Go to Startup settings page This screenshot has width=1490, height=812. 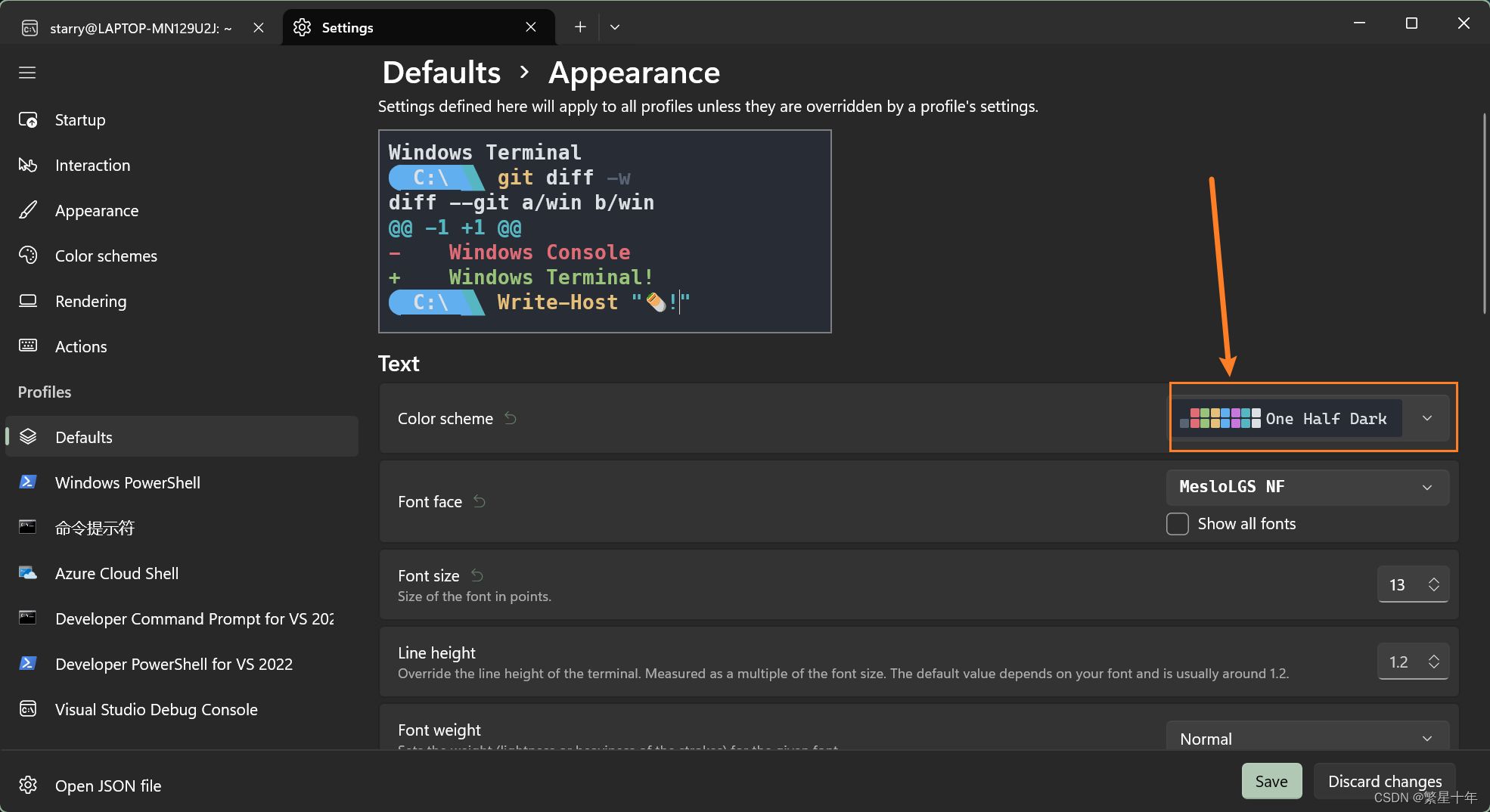click(182, 119)
